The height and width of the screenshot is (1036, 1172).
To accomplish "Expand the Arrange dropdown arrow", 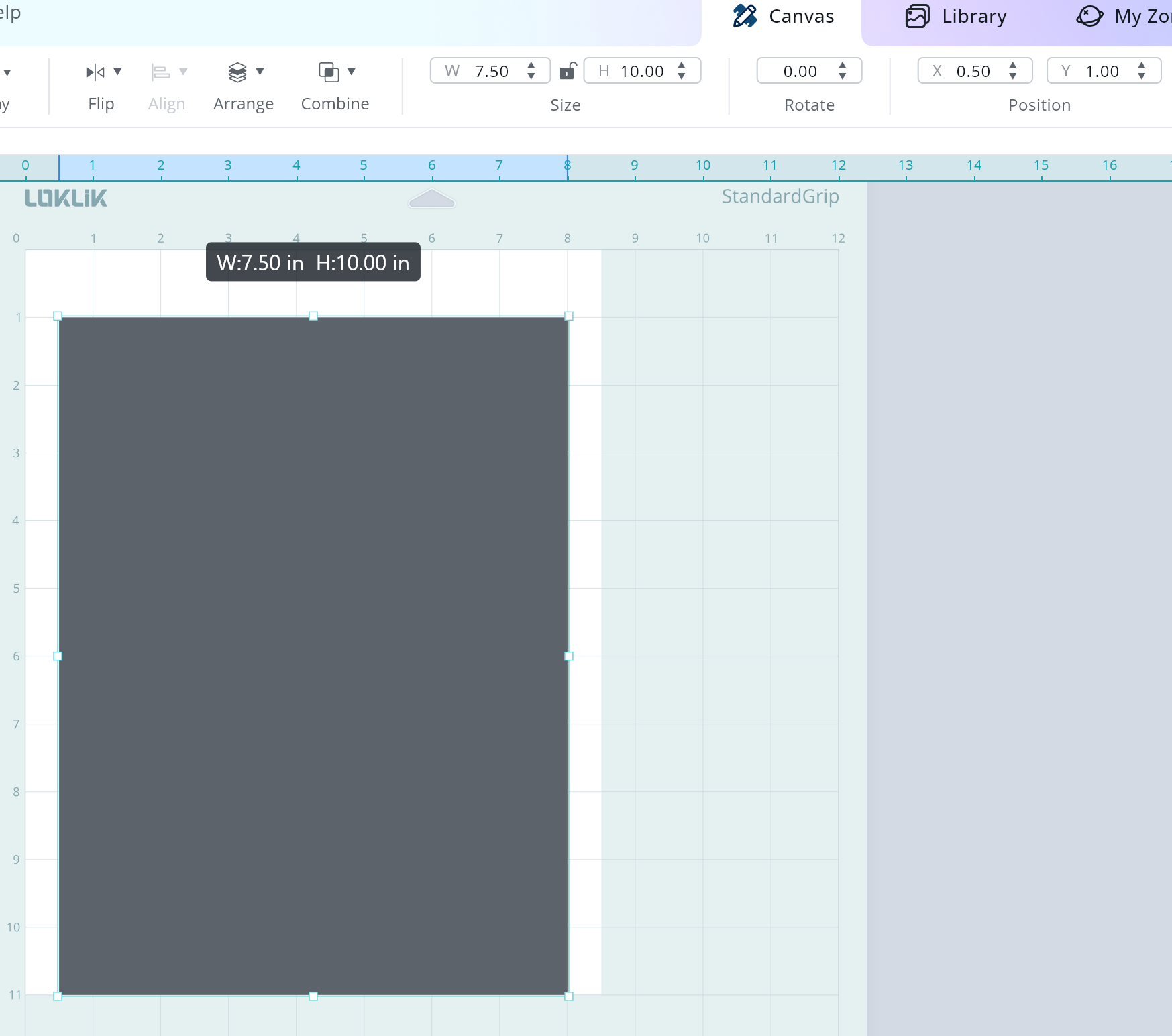I will (x=260, y=72).
